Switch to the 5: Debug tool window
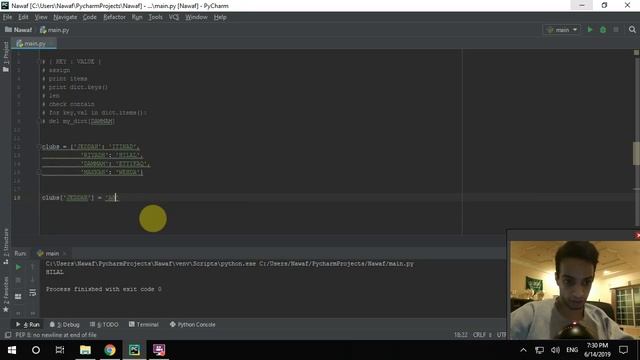Viewport: 640px width, 360px height. (64, 324)
